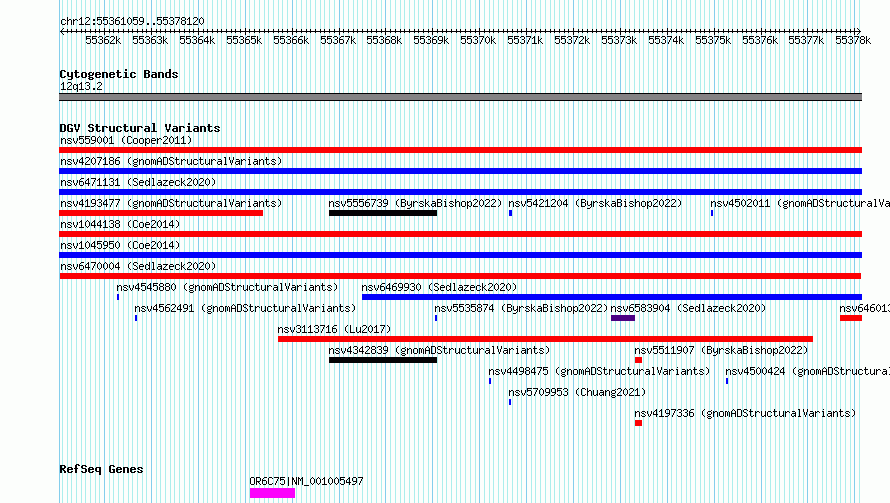
Task: Click the small blue marker under nsv4545880
Action: point(118,297)
